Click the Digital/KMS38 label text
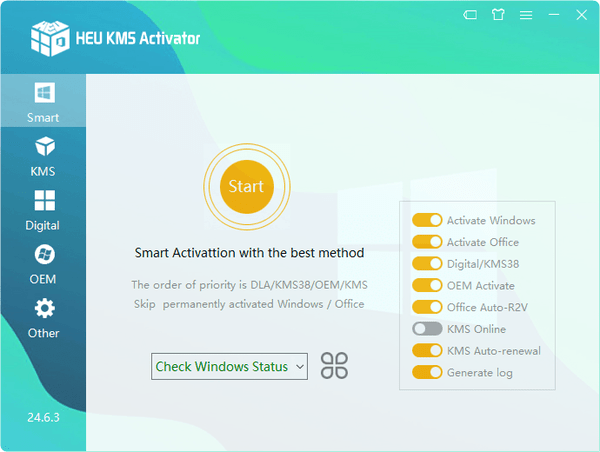600x452 pixels. (483, 264)
